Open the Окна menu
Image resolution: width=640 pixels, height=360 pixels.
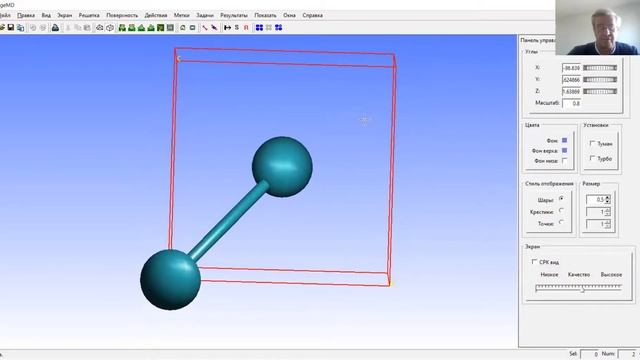pos(289,15)
